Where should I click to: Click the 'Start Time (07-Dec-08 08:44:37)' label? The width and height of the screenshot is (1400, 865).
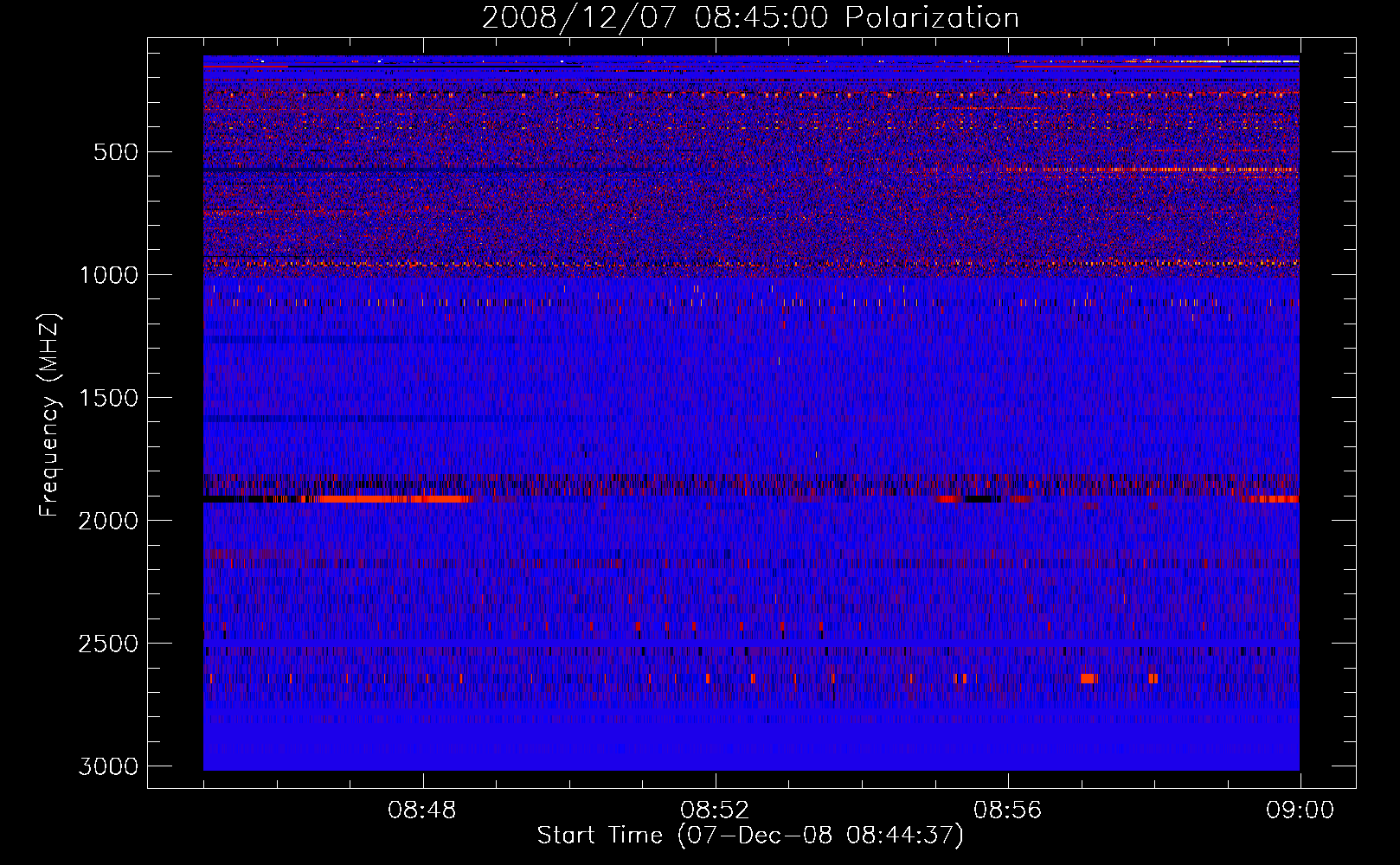click(750, 836)
